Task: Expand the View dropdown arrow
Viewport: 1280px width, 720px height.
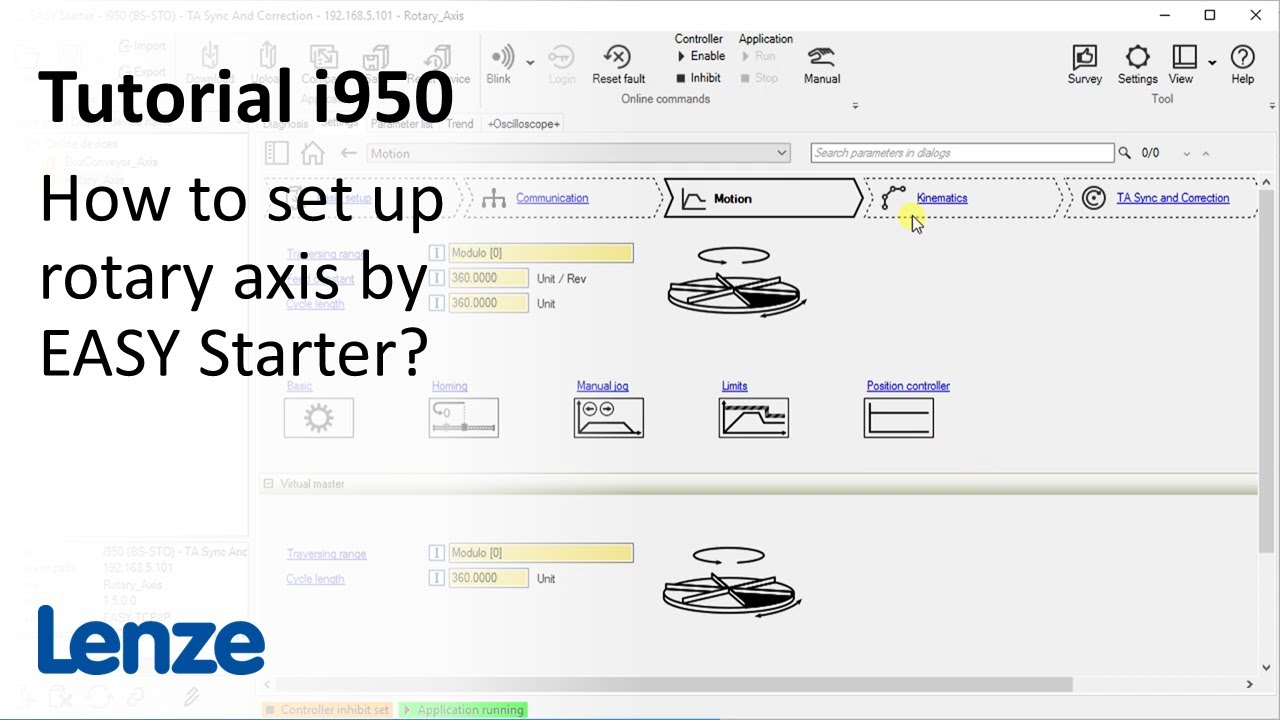Action: [x=1212, y=62]
